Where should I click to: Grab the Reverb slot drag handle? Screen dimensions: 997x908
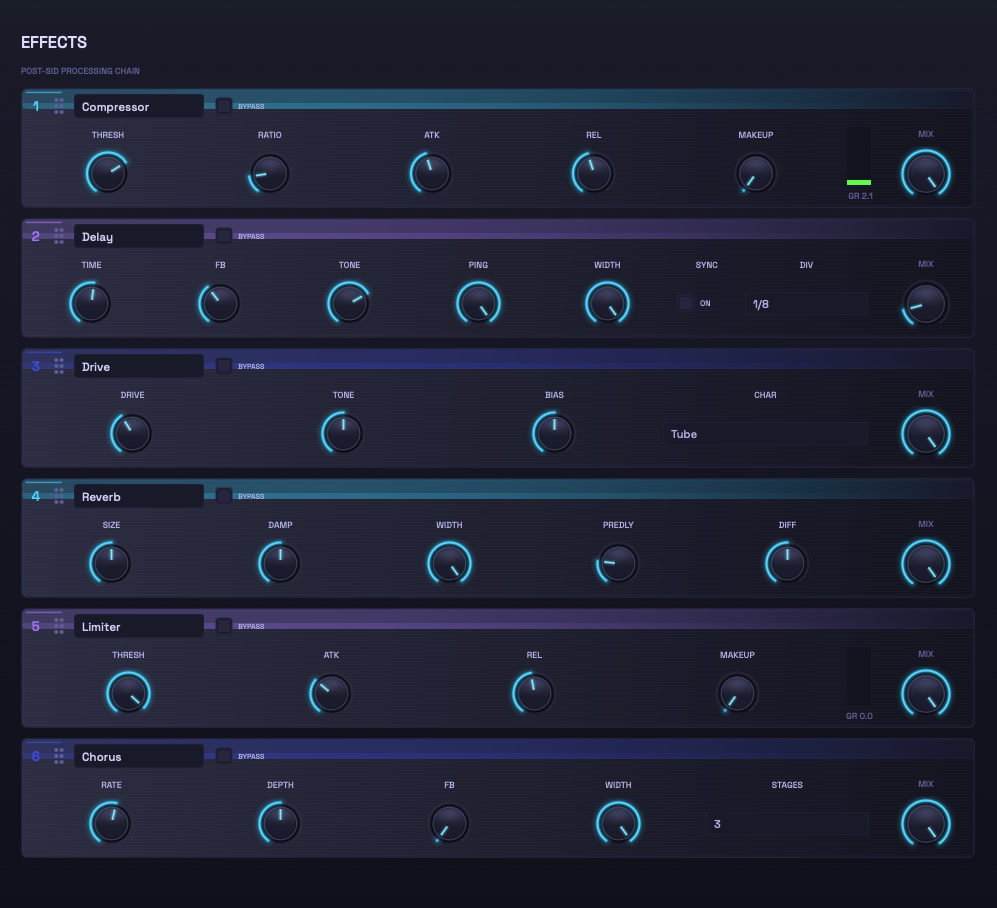pyautogui.click(x=58, y=496)
